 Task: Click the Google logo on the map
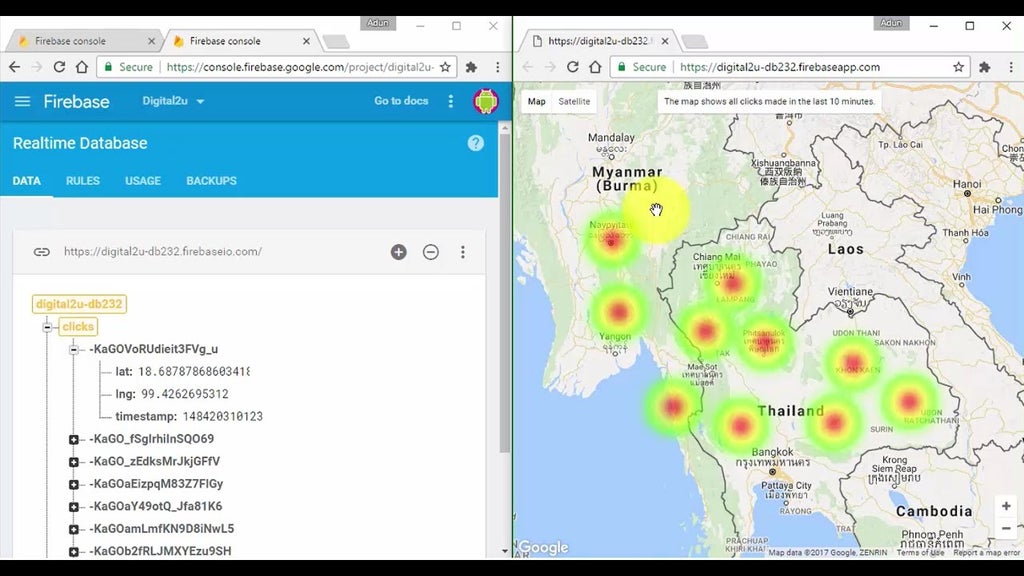541,548
